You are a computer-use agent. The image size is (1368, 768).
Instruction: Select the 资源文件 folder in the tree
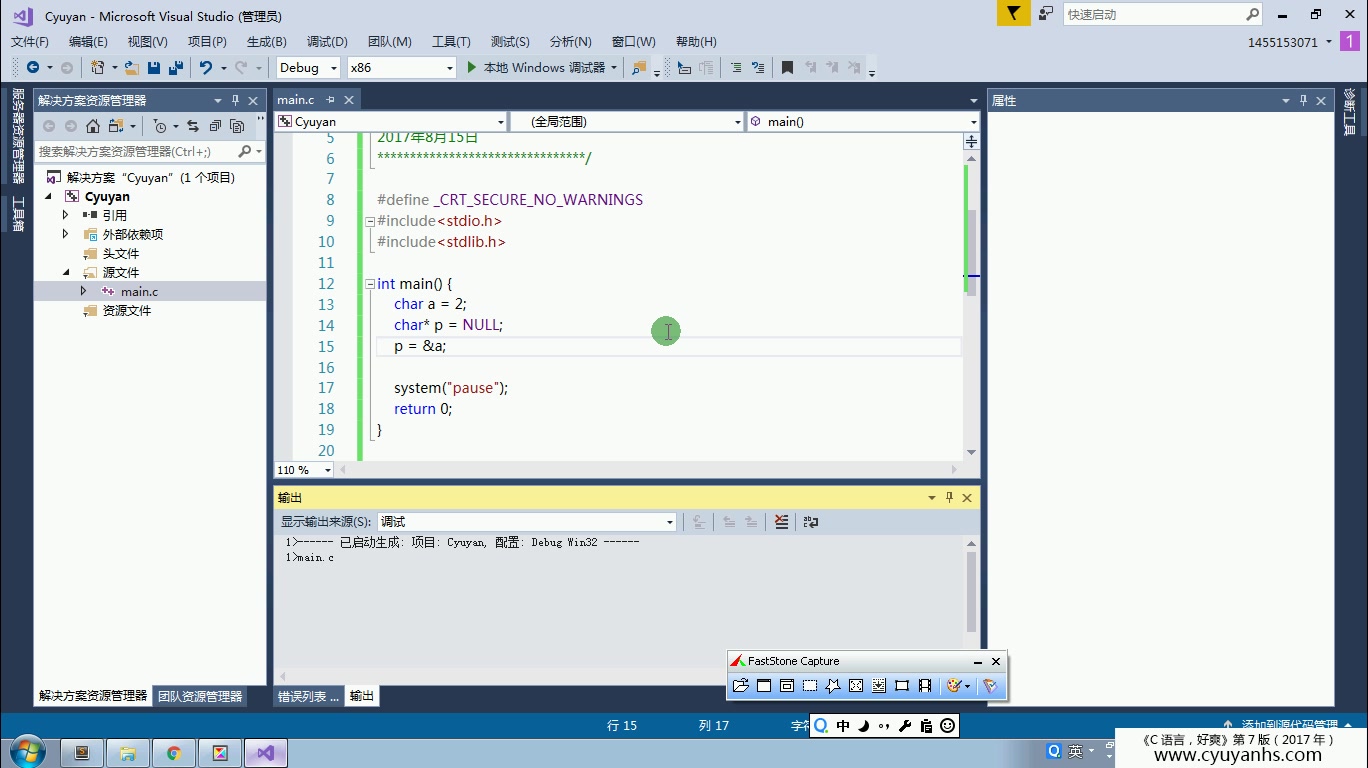pos(126,310)
